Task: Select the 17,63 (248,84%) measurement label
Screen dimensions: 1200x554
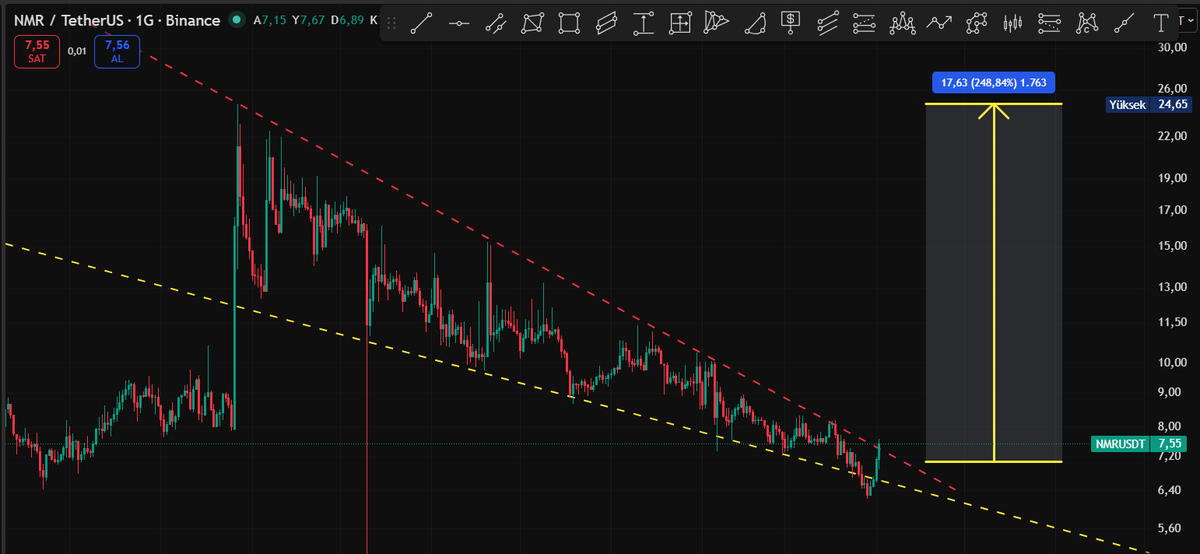Action: 993,84
